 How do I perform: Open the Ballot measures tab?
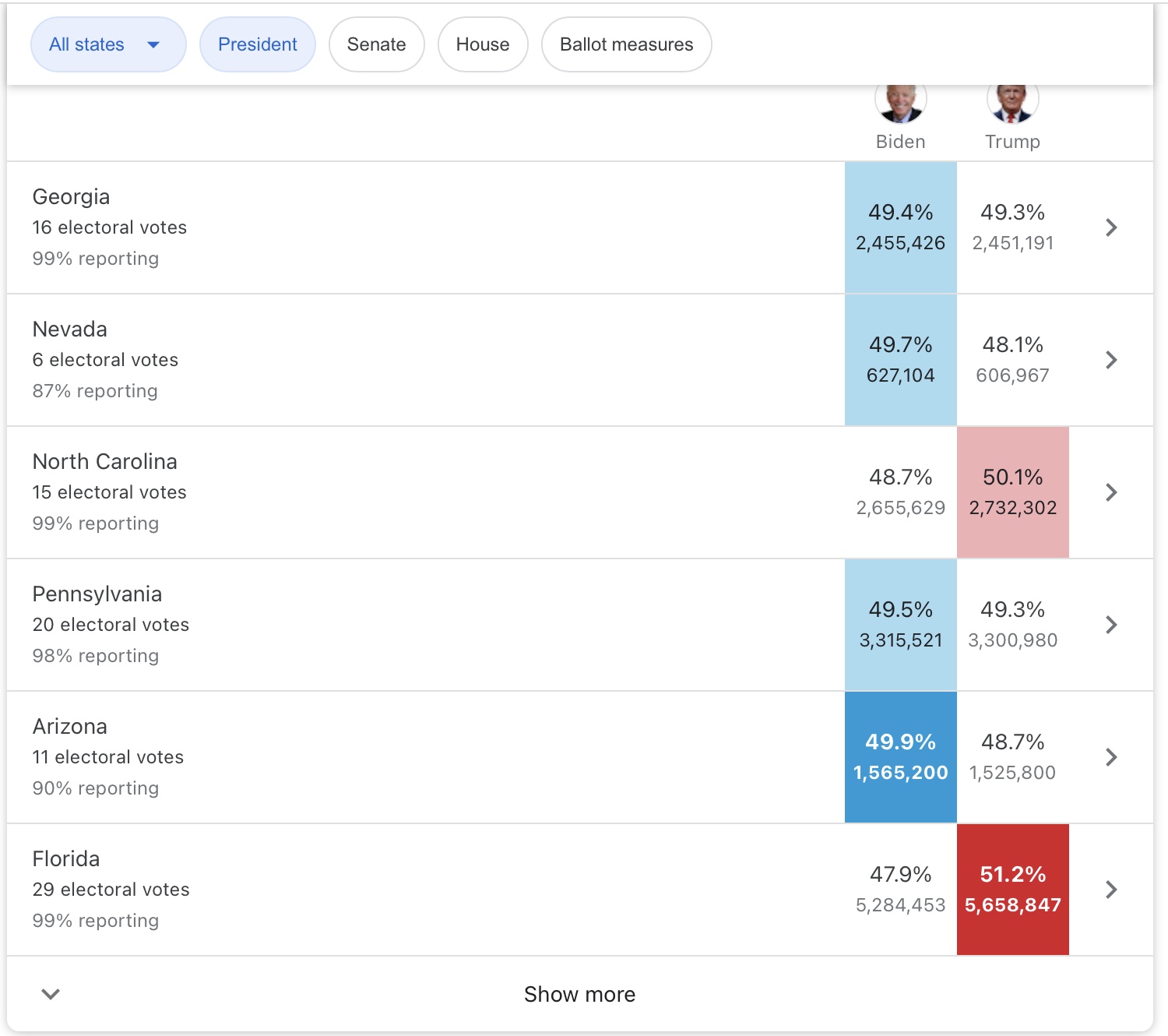tap(626, 44)
